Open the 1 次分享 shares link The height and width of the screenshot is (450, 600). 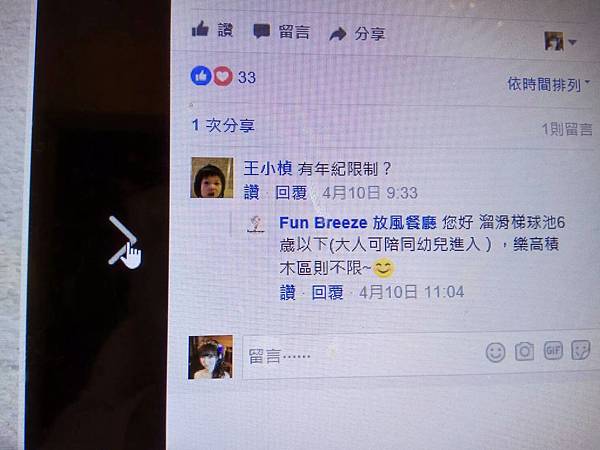223,125
